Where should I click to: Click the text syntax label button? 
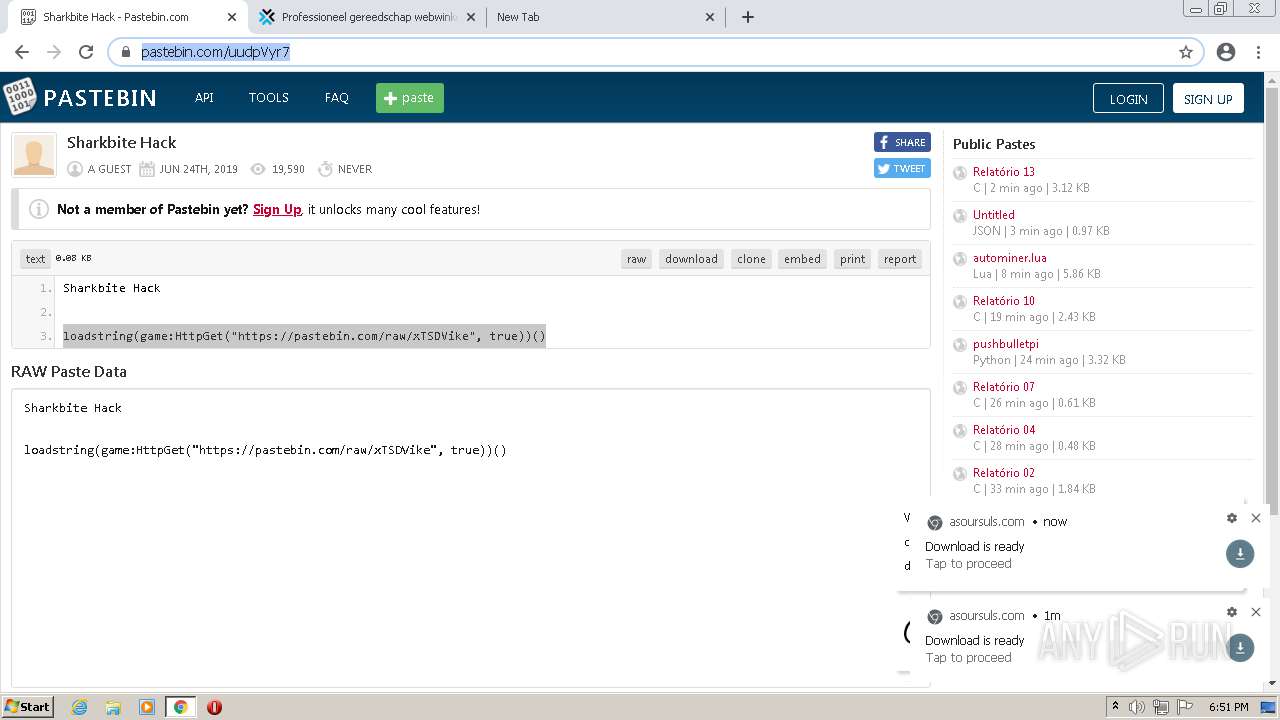(35, 259)
